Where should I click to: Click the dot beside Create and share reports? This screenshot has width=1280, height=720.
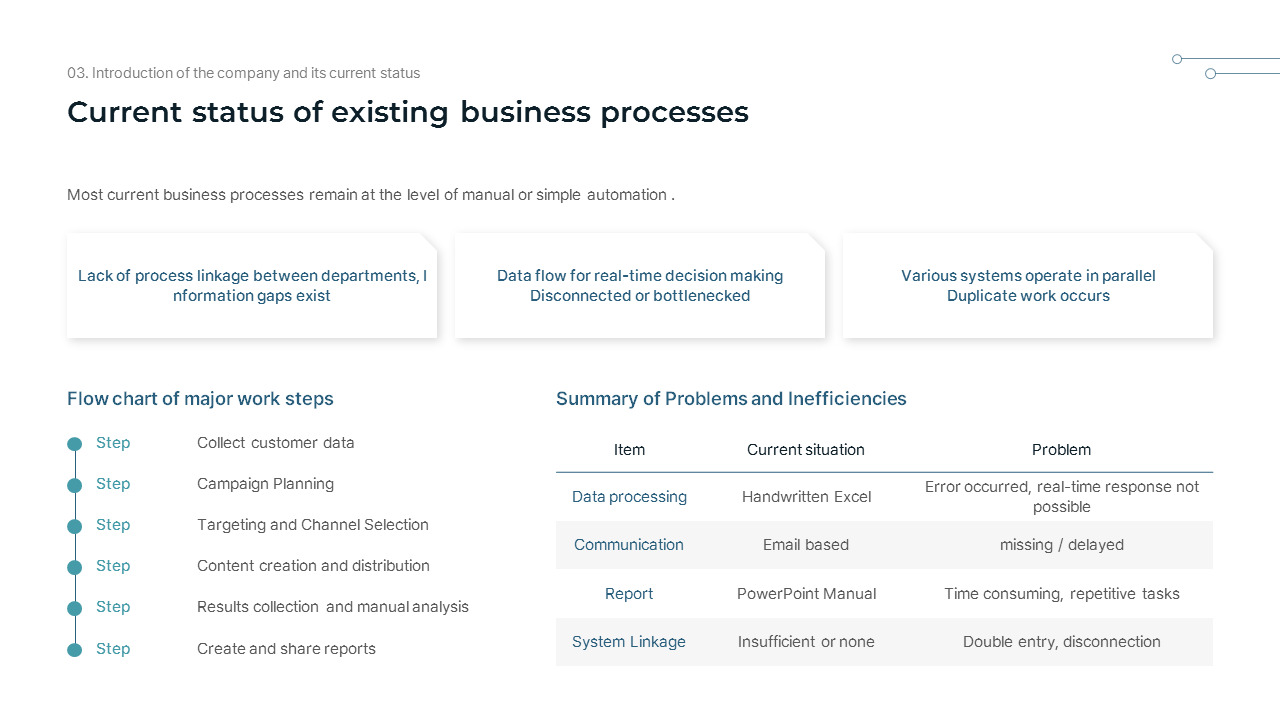coord(74,650)
